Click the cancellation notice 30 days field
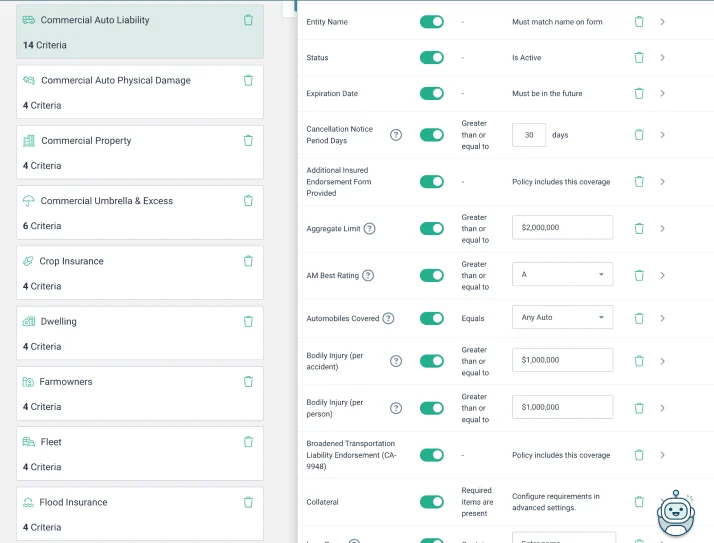The height and width of the screenshot is (543, 714). point(529,135)
